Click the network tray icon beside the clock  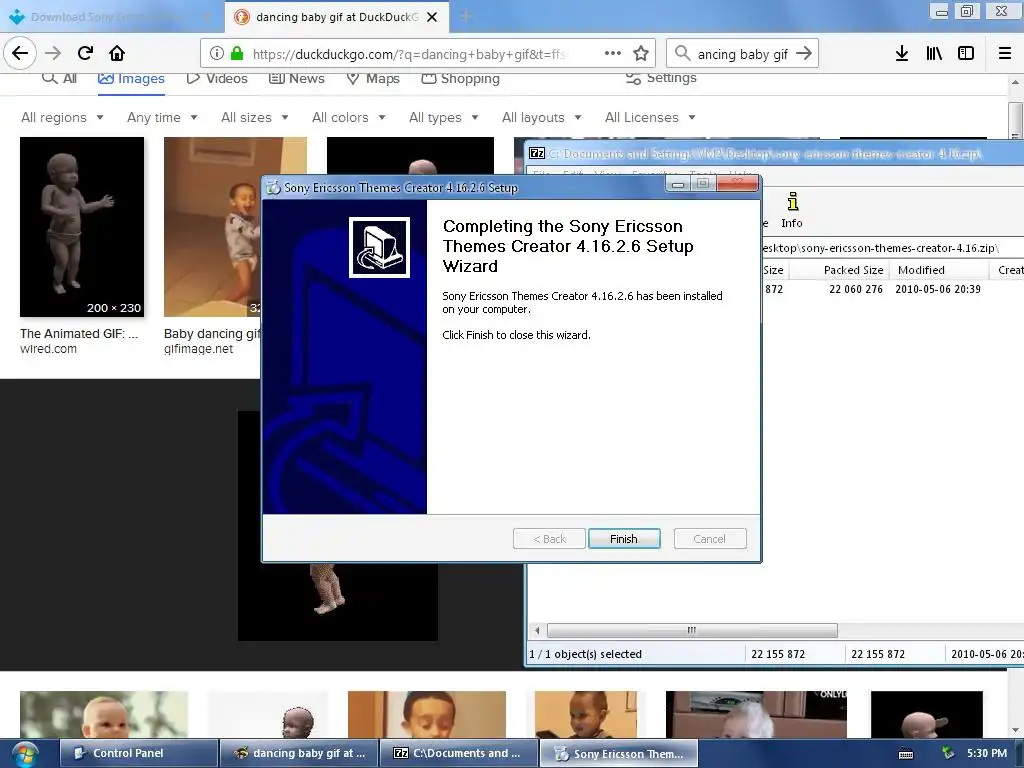pyautogui.click(x=948, y=754)
